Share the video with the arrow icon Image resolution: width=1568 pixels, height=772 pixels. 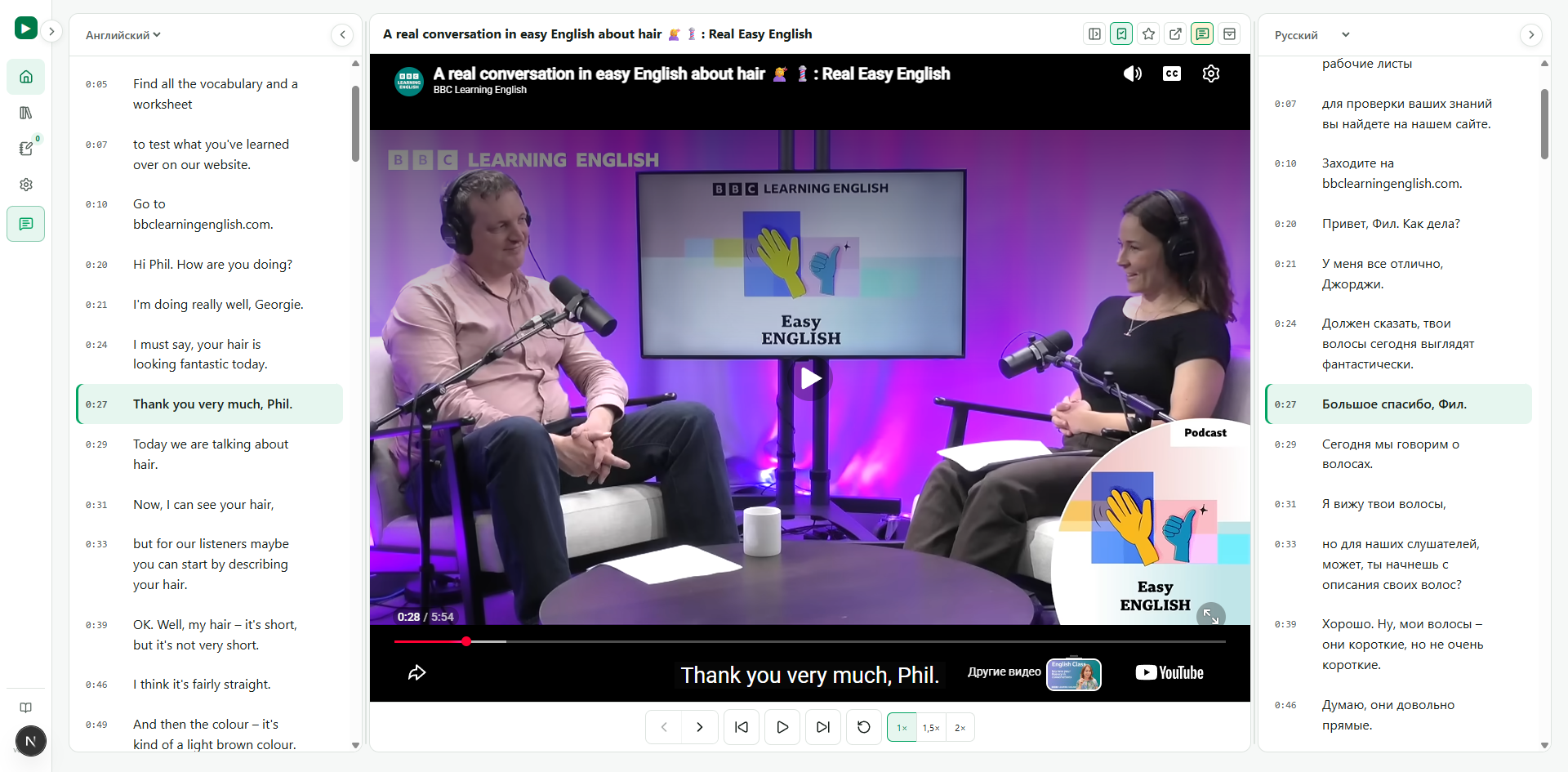pos(417,672)
